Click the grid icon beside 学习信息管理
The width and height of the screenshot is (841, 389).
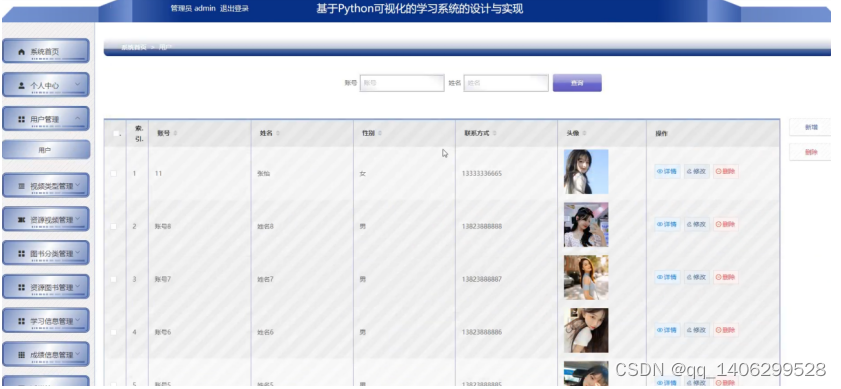pyautogui.click(x=21, y=321)
